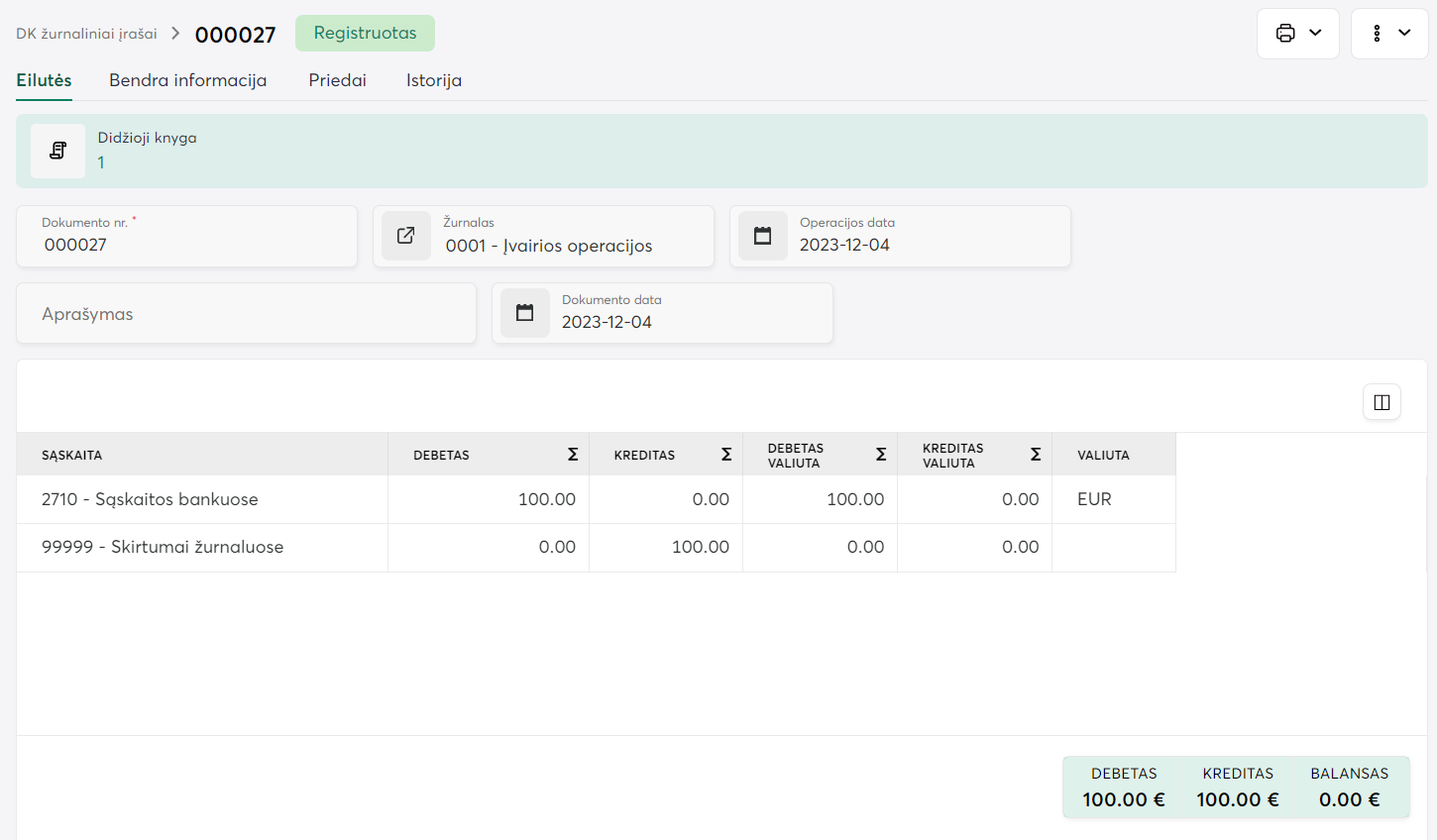Click the sum icon in Debetas column

tap(573, 455)
